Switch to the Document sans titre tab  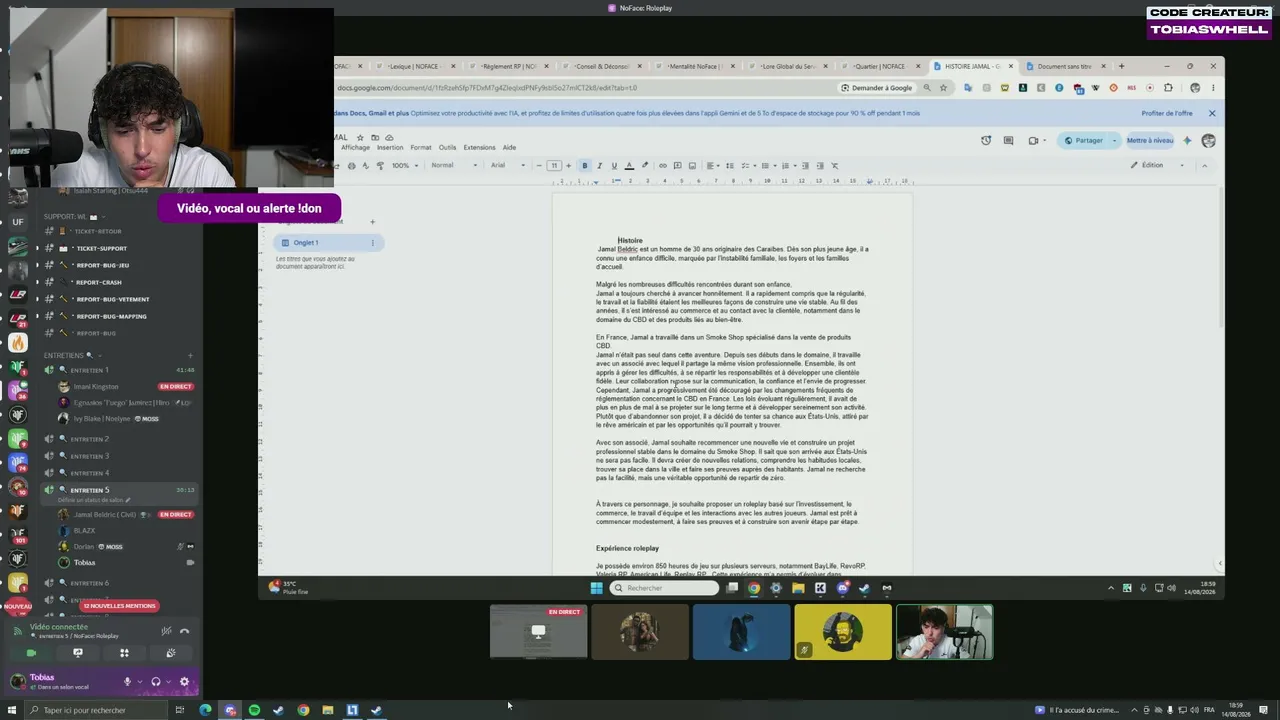pyautogui.click(x=1066, y=66)
